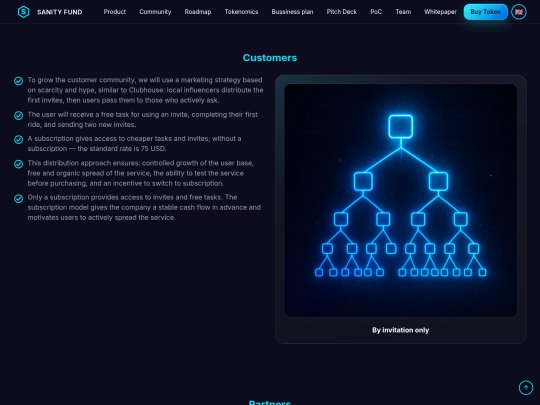Screen dimensions: 540x405
Task: Click the invitation tree diagram image
Action: pos(401,200)
